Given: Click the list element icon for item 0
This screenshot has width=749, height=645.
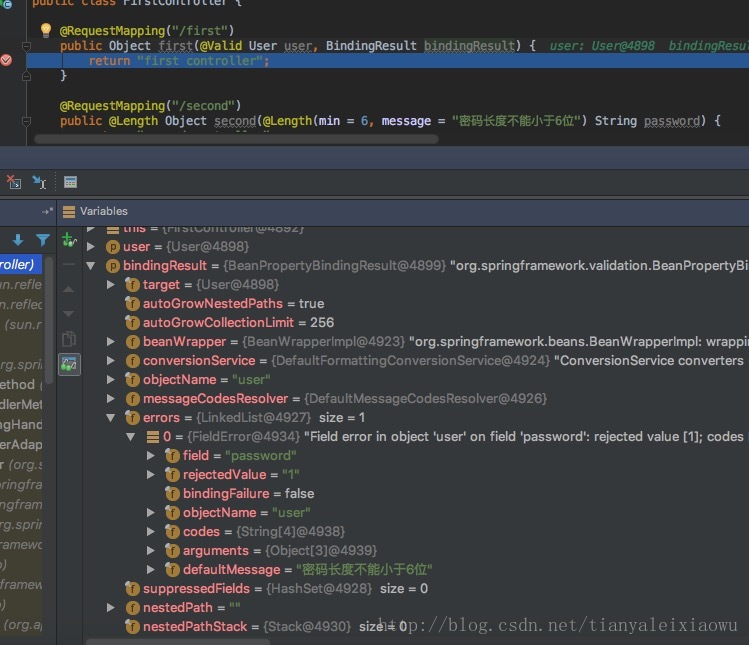Looking at the screenshot, I should point(153,437).
